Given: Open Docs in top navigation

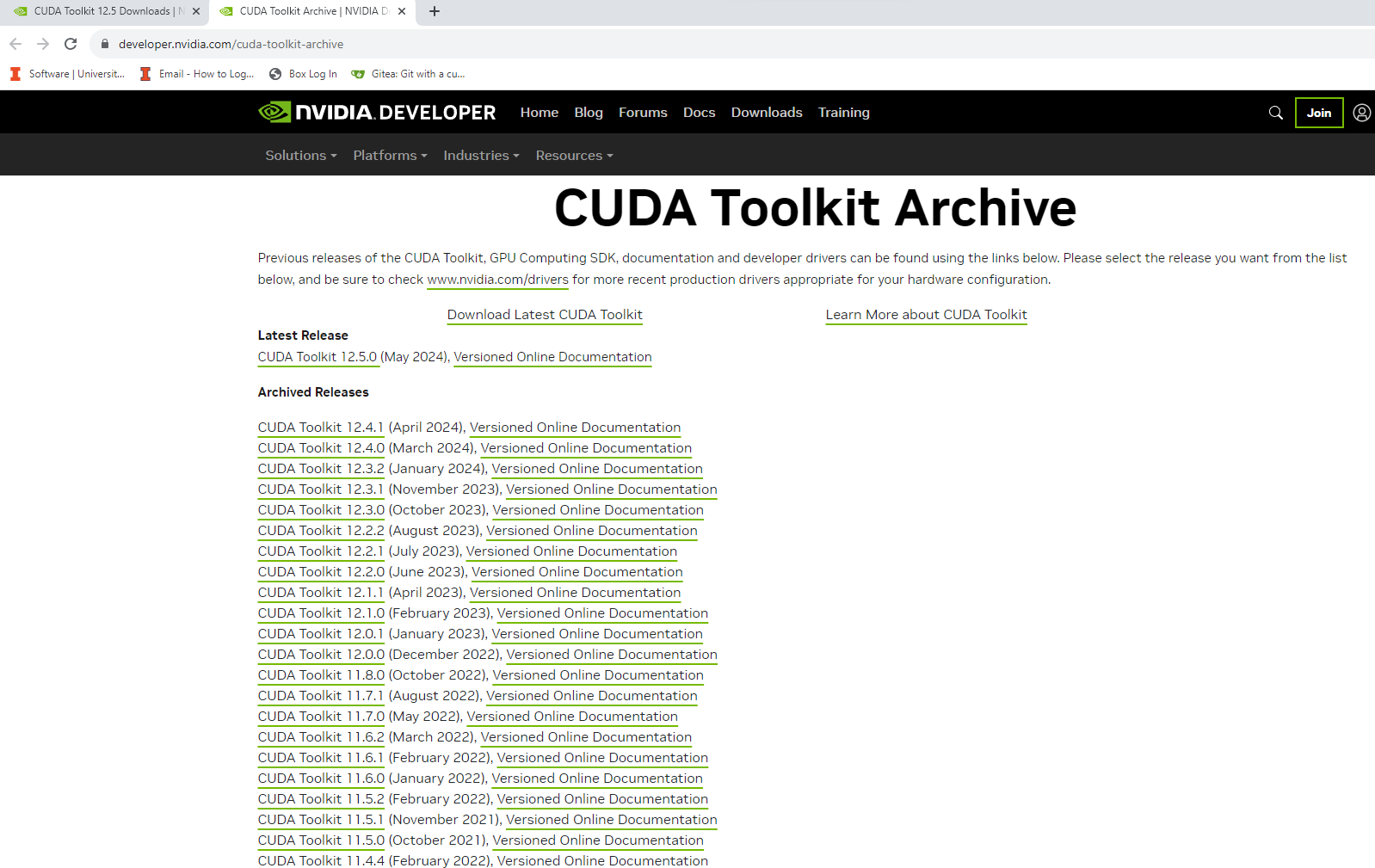Looking at the screenshot, I should (700, 113).
